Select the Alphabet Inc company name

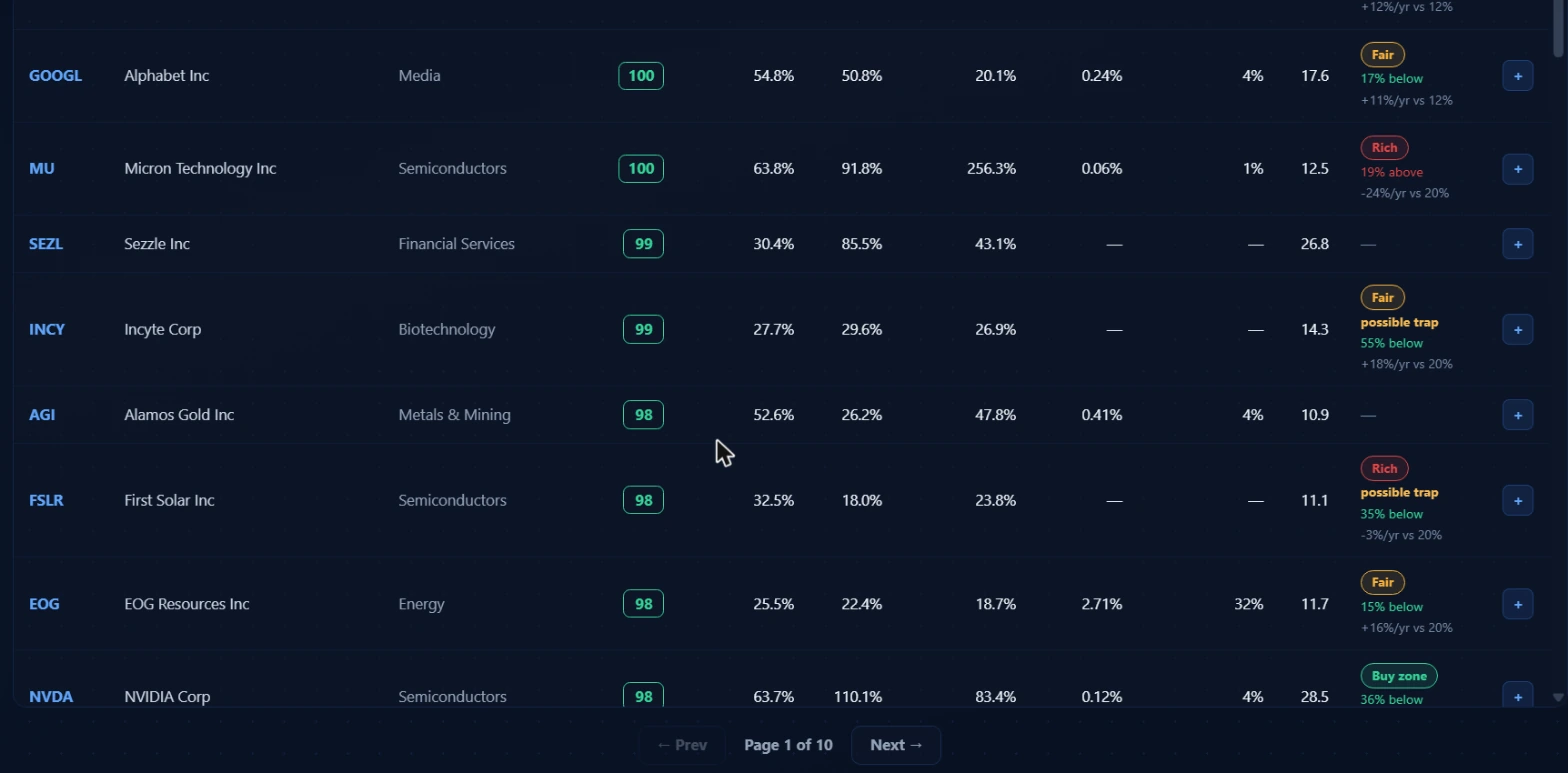(x=167, y=76)
